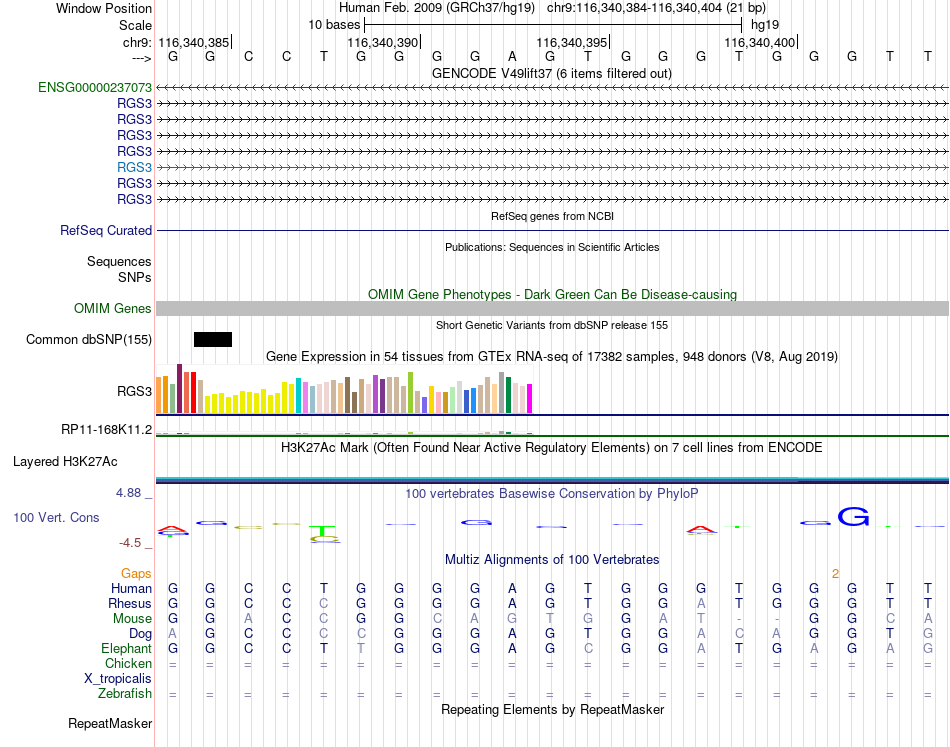
Task: Open the ENSG00000237073 gene label
Action: (95, 87)
